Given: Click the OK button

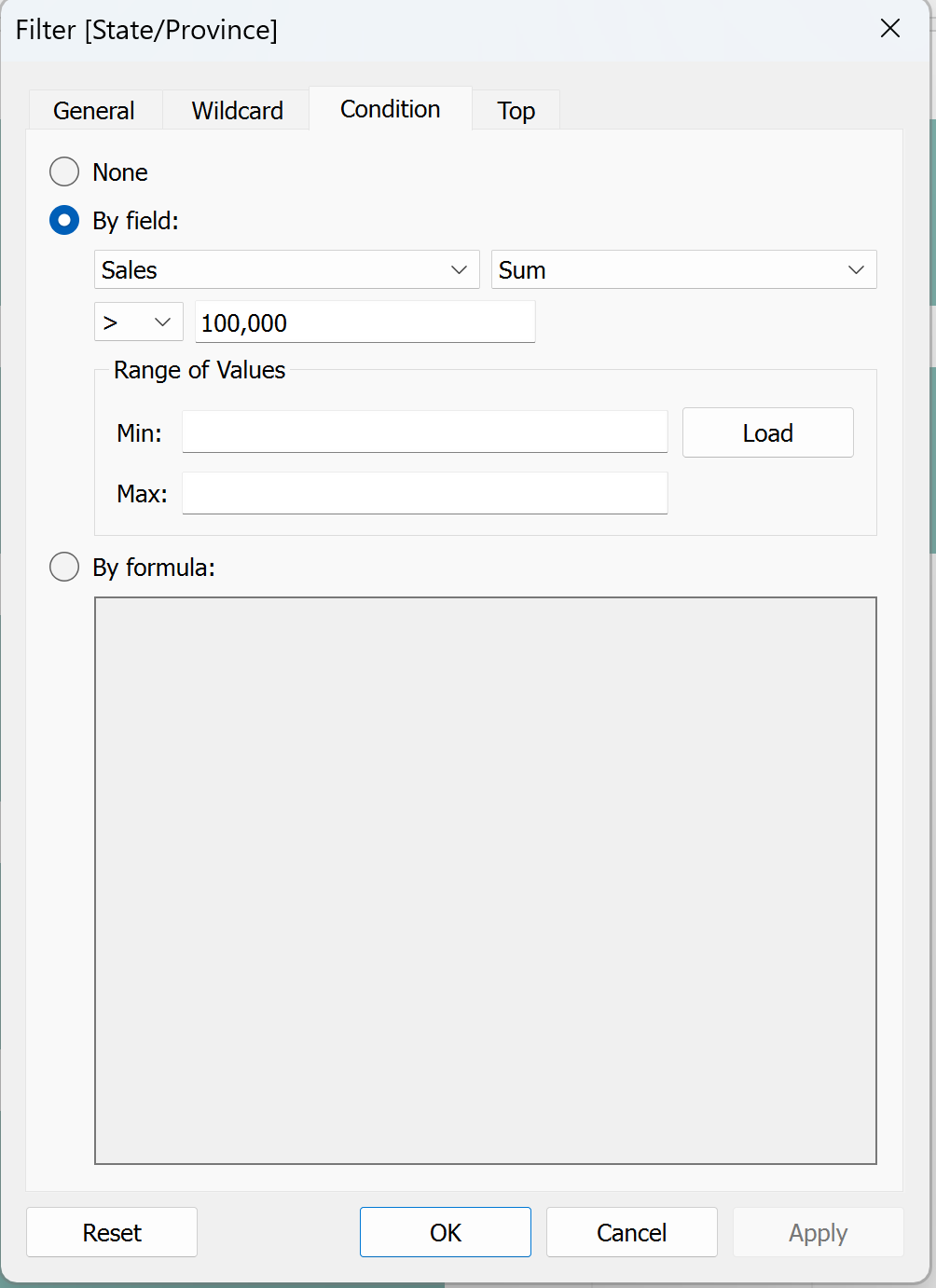Looking at the screenshot, I should (x=446, y=1232).
